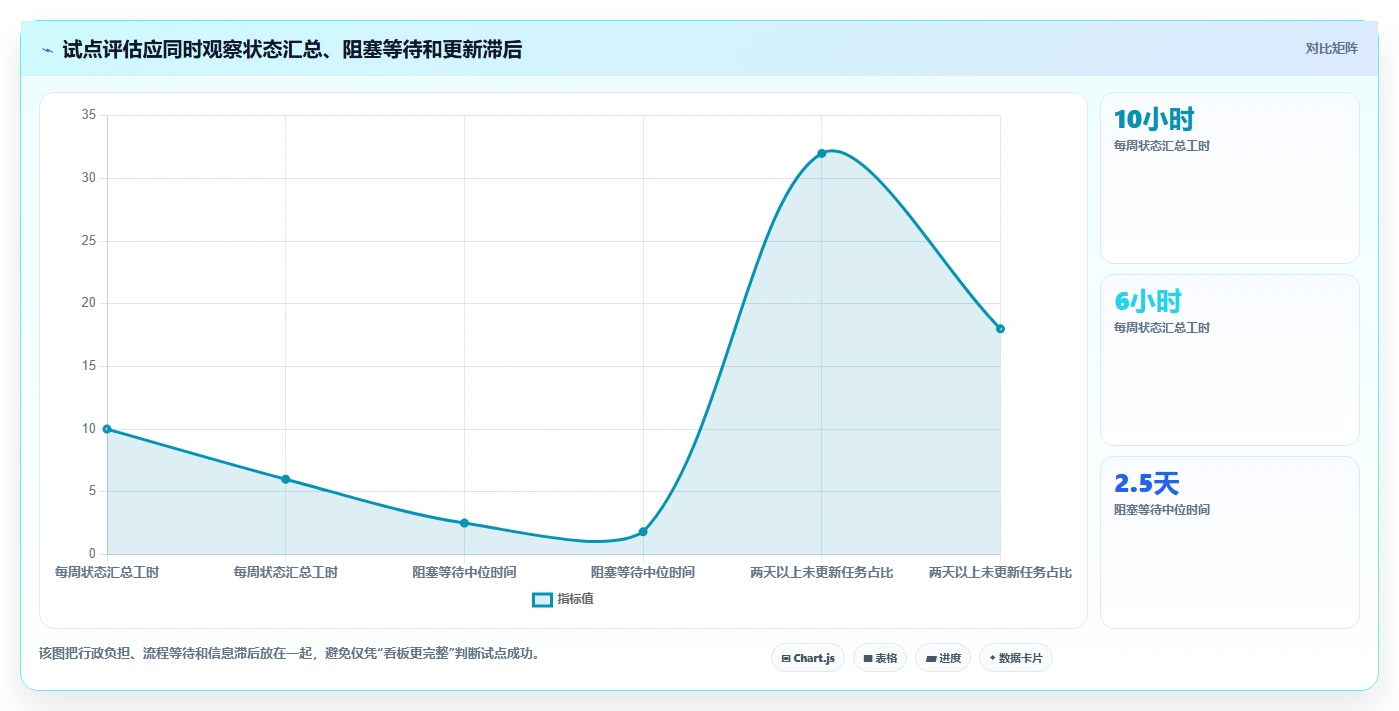Click the footer note starting 该图把行政负担
Viewport: 1399px width, 711px height.
[x=290, y=653]
